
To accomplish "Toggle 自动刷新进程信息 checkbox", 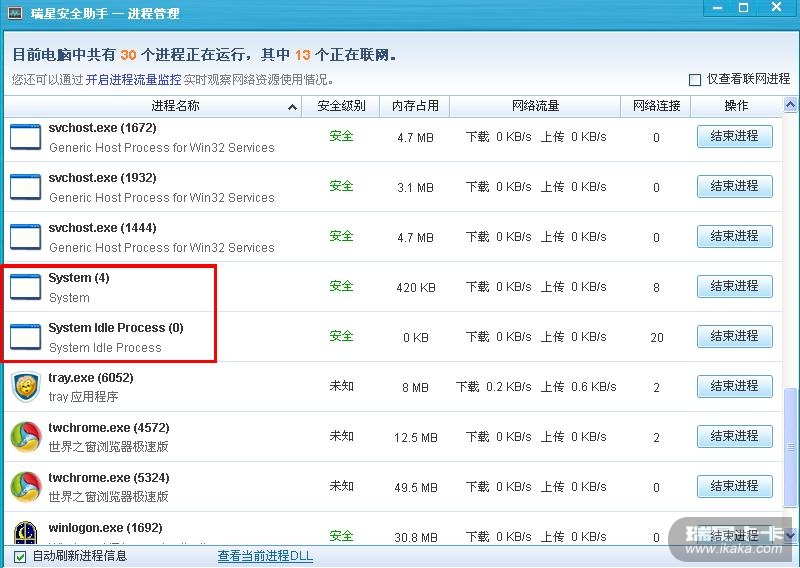I will coord(20,556).
